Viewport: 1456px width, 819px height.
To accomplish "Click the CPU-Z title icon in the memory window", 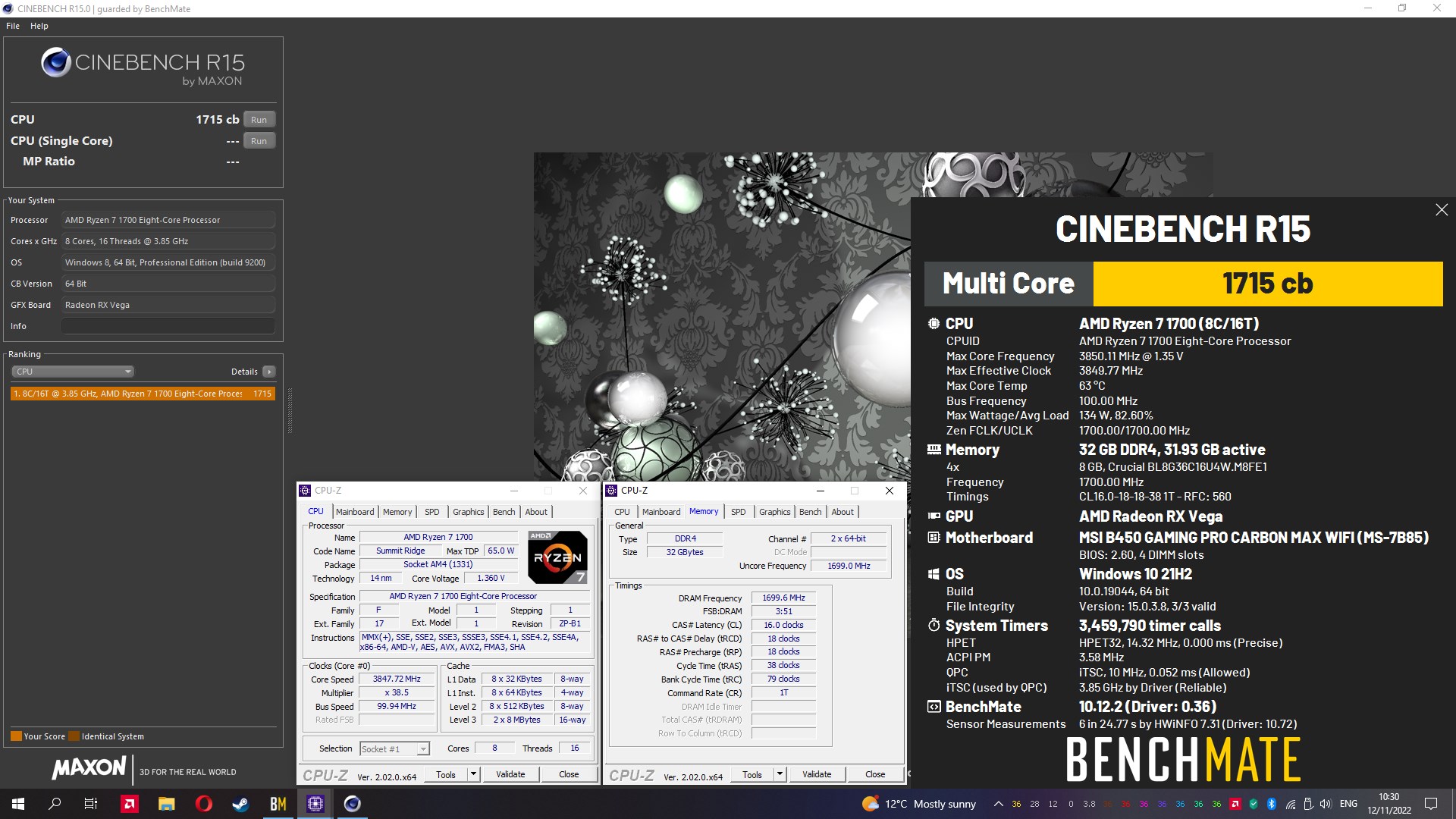I will pyautogui.click(x=611, y=491).
